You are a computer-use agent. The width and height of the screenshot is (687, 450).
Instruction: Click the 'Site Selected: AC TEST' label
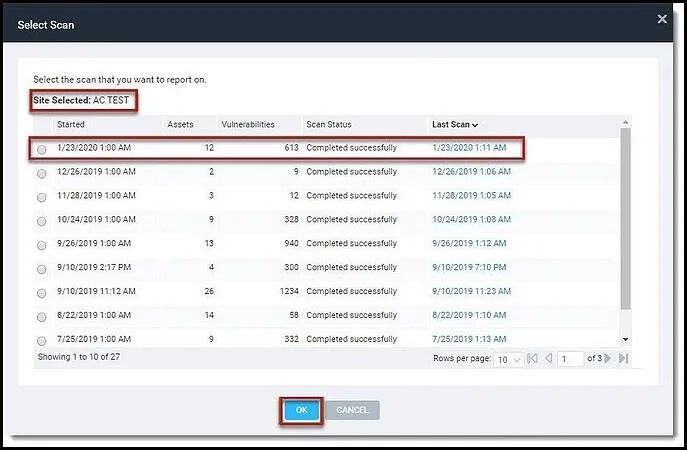coord(81,100)
